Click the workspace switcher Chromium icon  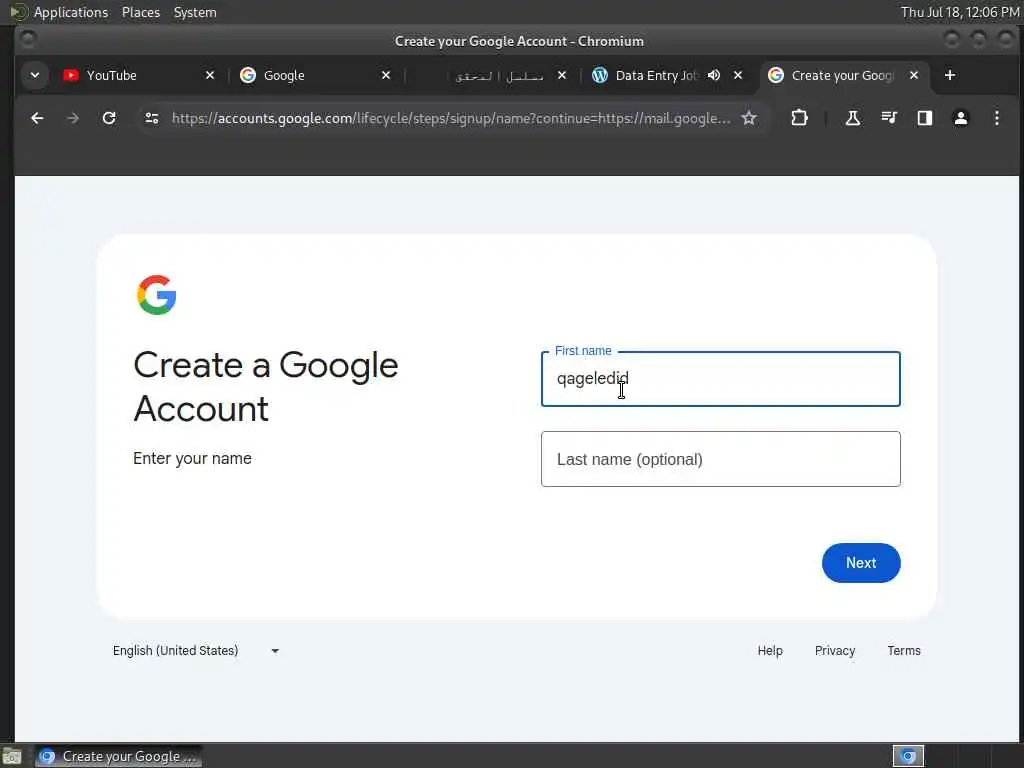908,756
